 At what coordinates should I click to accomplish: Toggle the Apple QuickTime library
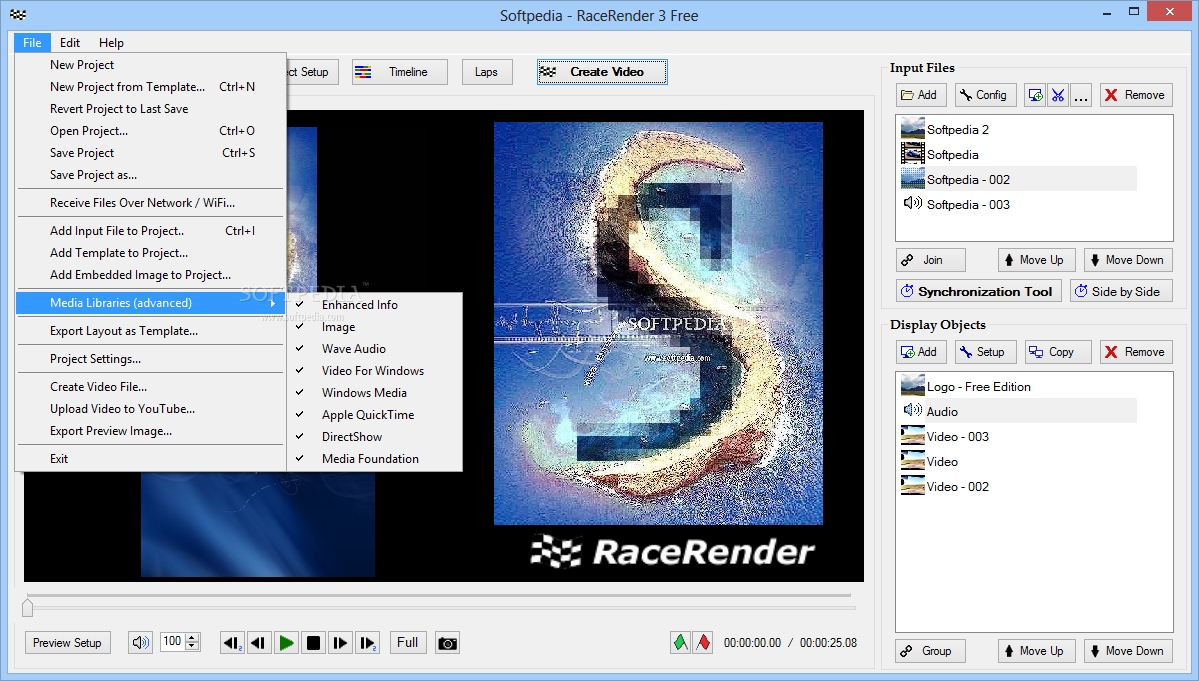click(x=375, y=415)
